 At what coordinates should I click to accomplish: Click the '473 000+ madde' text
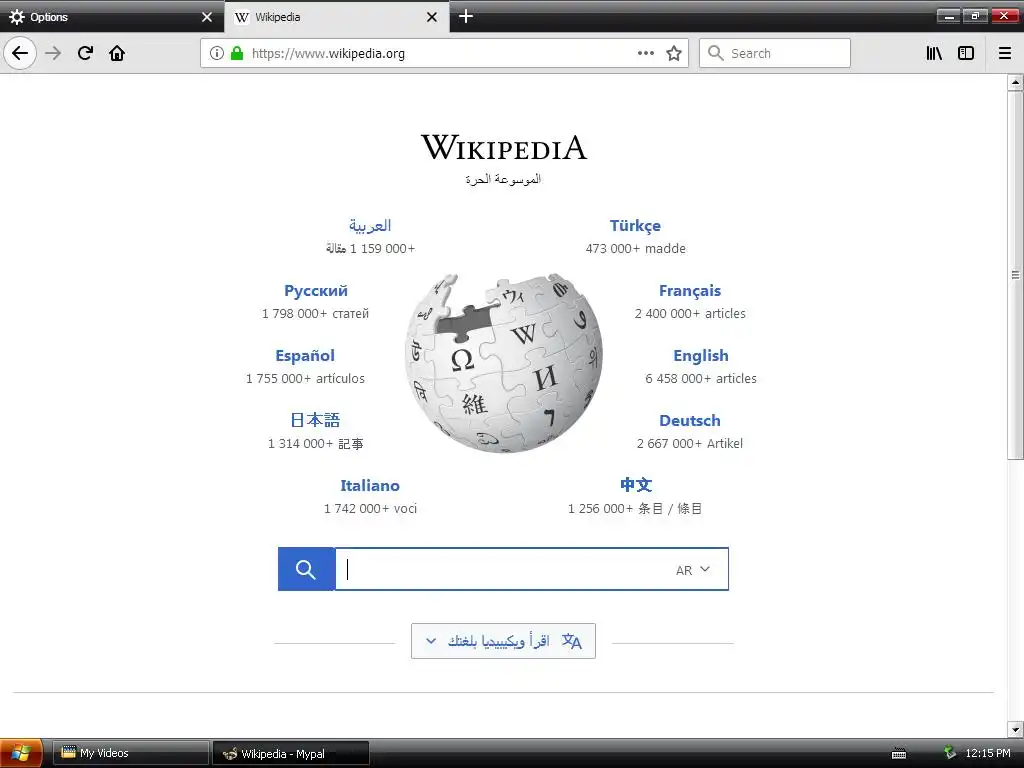point(635,249)
